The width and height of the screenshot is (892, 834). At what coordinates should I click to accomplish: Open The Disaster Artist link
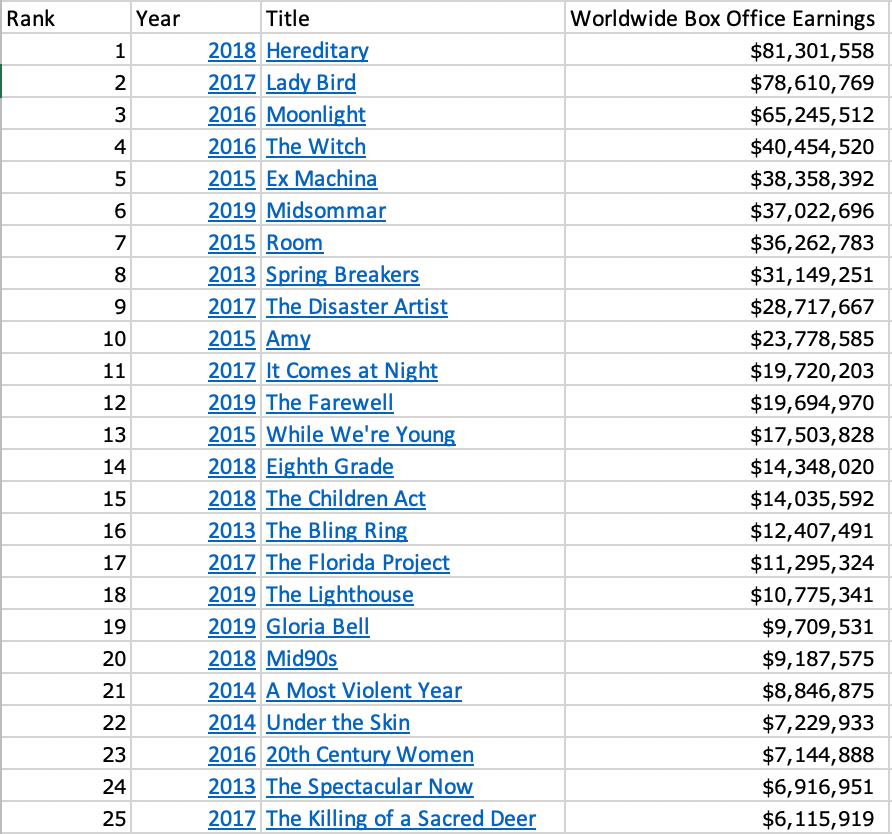tap(357, 307)
